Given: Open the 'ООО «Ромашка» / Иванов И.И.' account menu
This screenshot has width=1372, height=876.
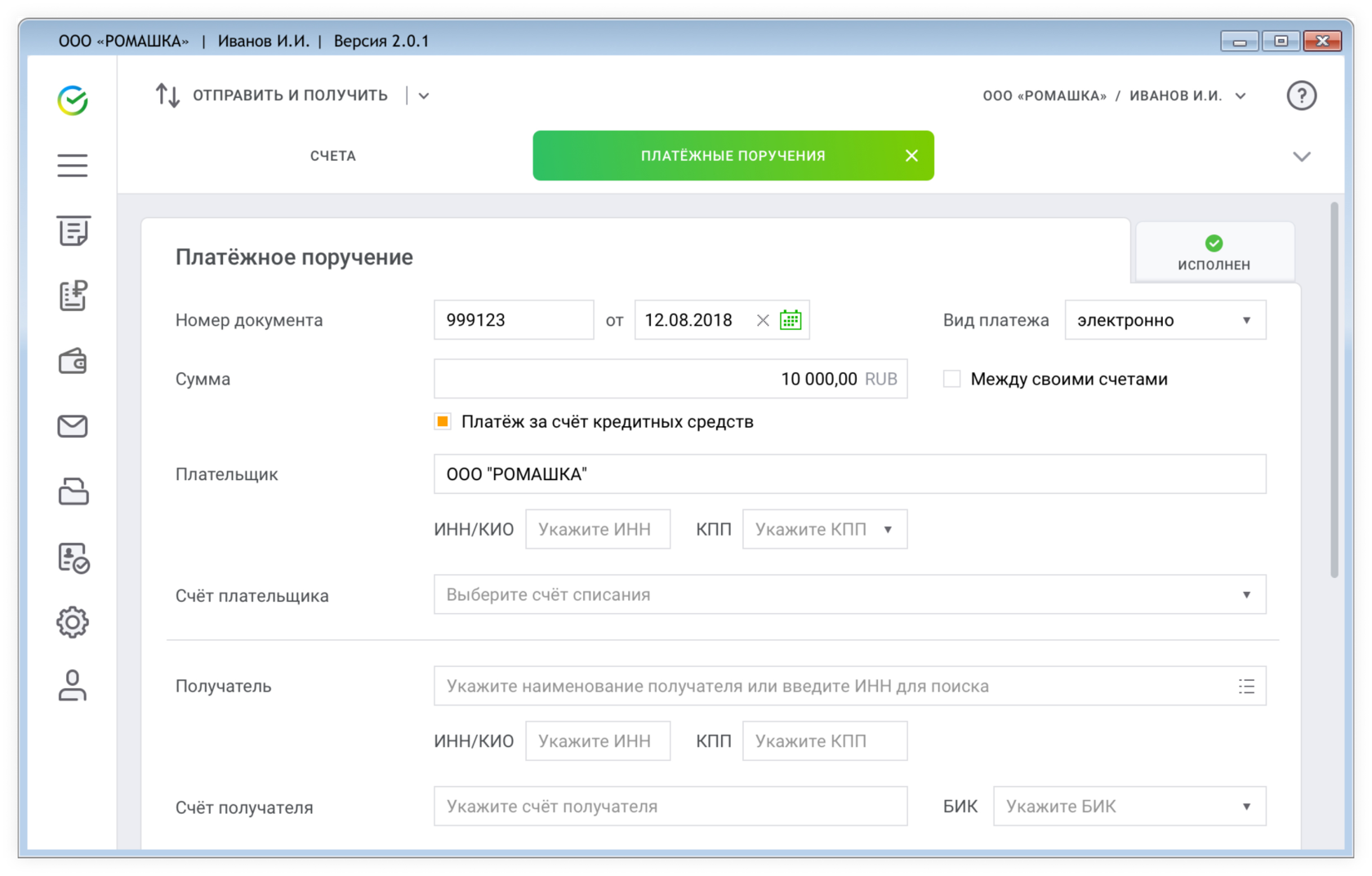Looking at the screenshot, I should [x=1114, y=96].
